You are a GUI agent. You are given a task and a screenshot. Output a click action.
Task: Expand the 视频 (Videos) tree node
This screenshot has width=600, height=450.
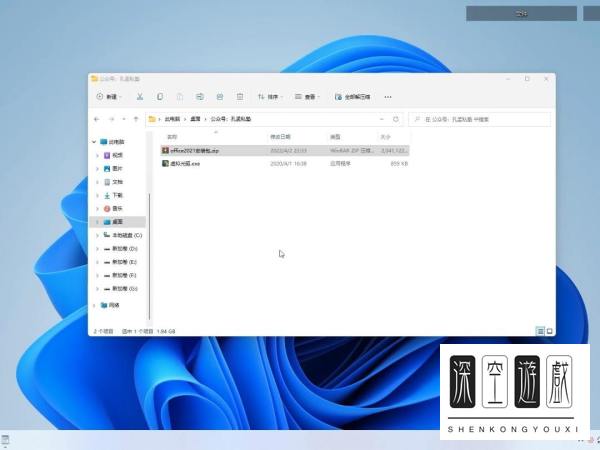97,155
